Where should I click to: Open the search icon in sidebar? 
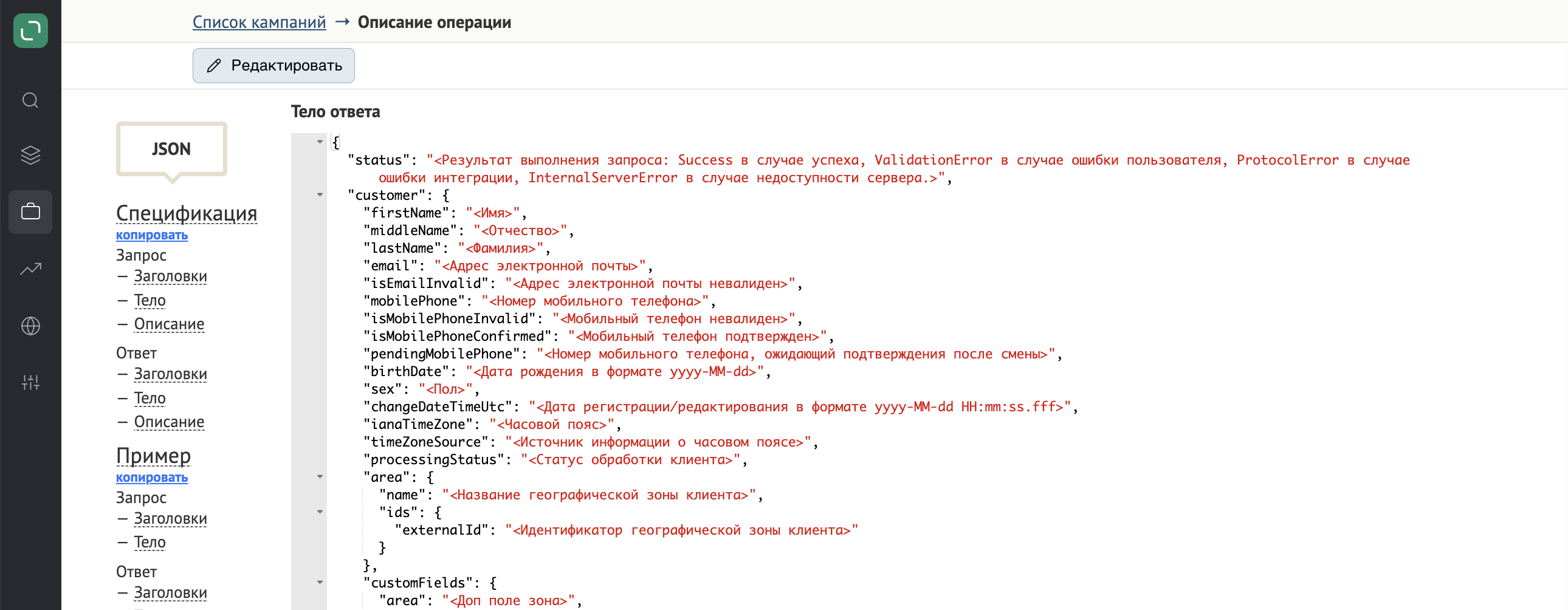pyautogui.click(x=30, y=100)
